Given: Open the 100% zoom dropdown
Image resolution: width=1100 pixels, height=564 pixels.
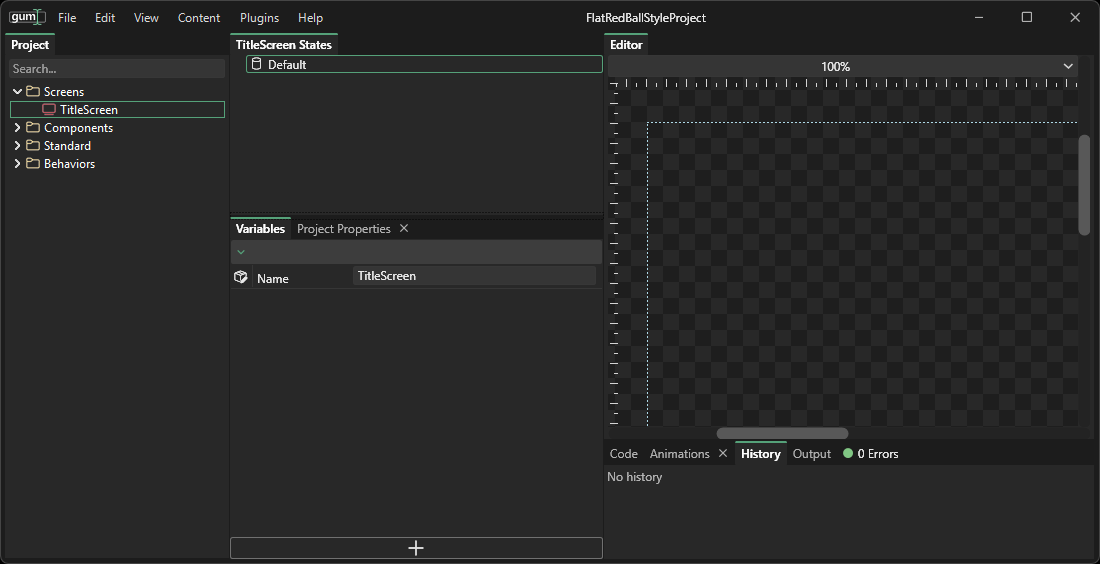Looking at the screenshot, I should click(x=1068, y=67).
